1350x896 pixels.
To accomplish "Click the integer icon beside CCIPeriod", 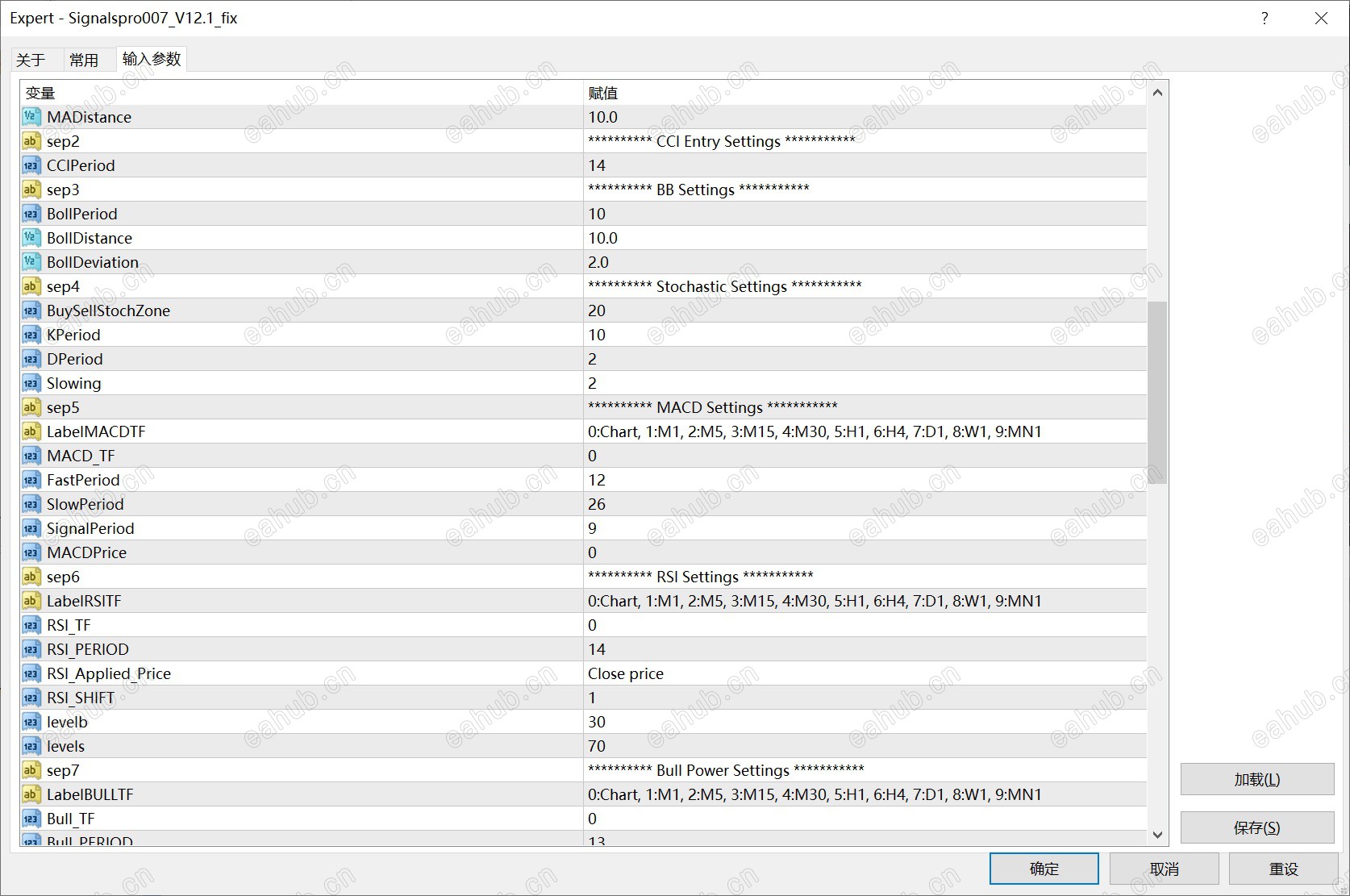I will click(31, 165).
